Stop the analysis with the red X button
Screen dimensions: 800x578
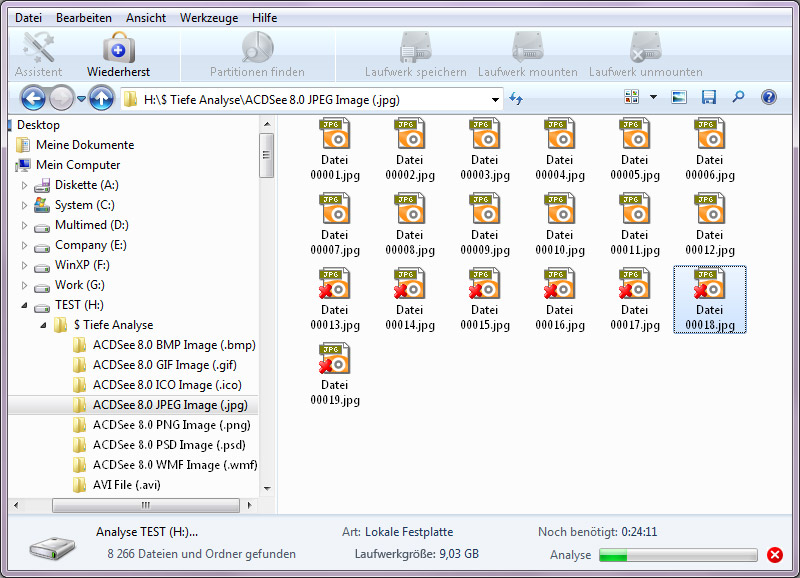[x=775, y=555]
